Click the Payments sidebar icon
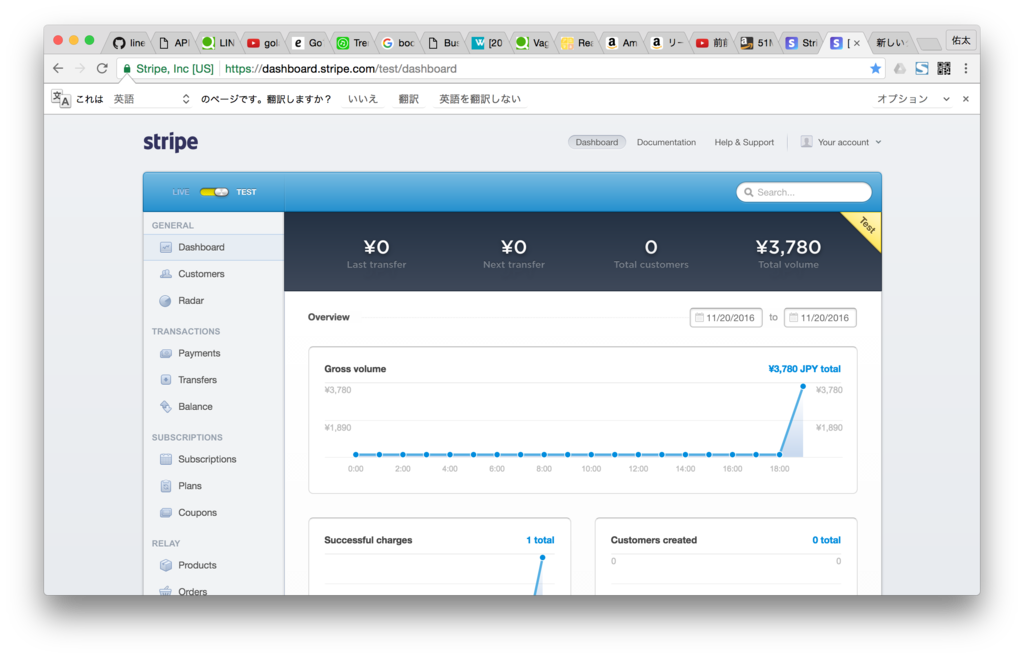This screenshot has width=1024, height=658. (166, 353)
